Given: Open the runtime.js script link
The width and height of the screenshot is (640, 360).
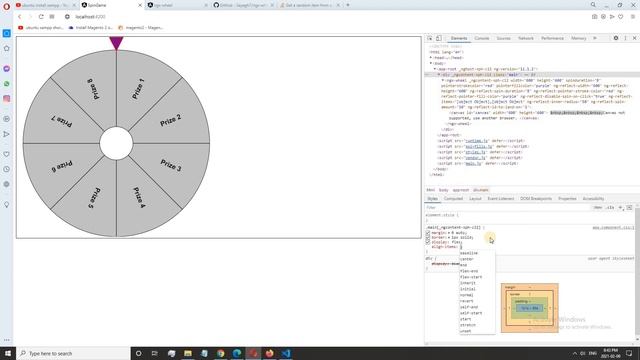Looking at the screenshot, I should point(476,141).
